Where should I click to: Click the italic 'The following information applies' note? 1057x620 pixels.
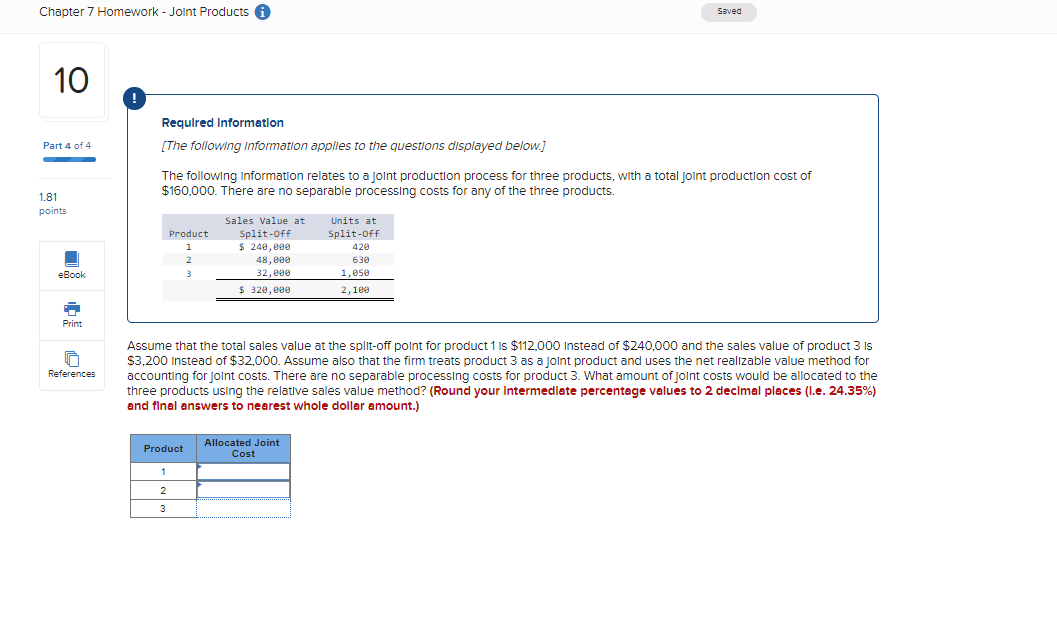[353, 146]
